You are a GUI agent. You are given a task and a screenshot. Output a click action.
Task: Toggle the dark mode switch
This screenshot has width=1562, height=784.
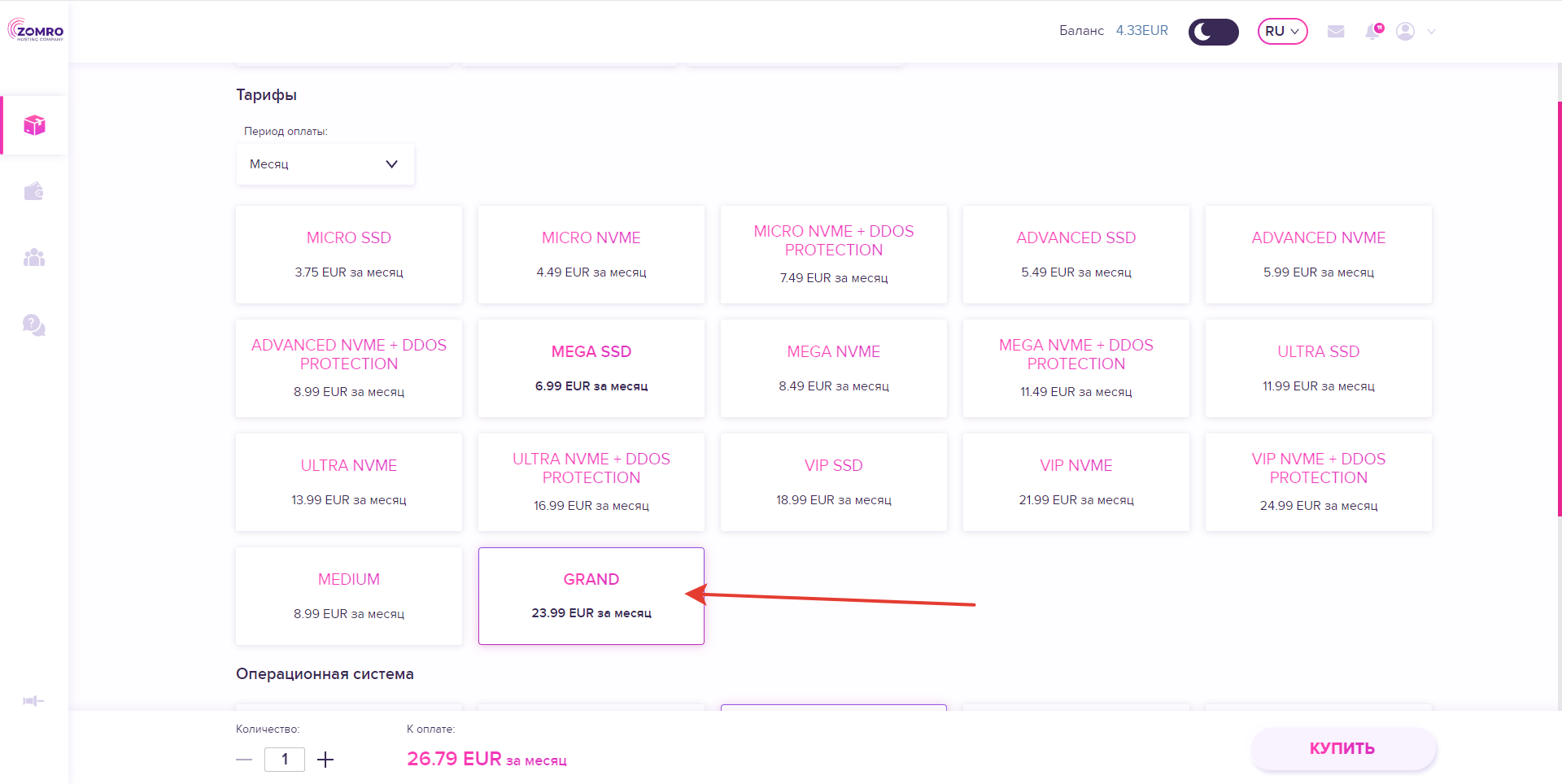pos(1213,31)
